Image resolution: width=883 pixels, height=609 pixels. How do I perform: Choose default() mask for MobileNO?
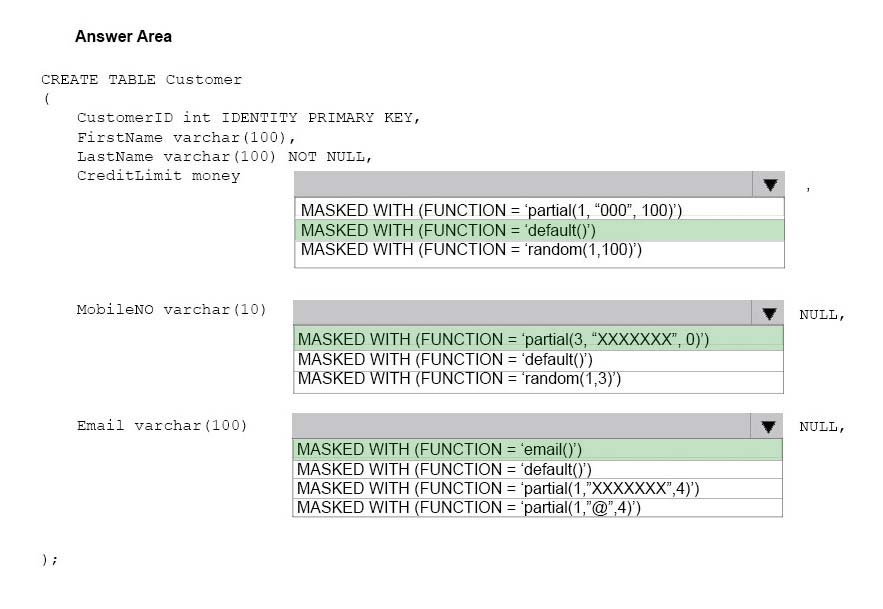[x=538, y=359]
